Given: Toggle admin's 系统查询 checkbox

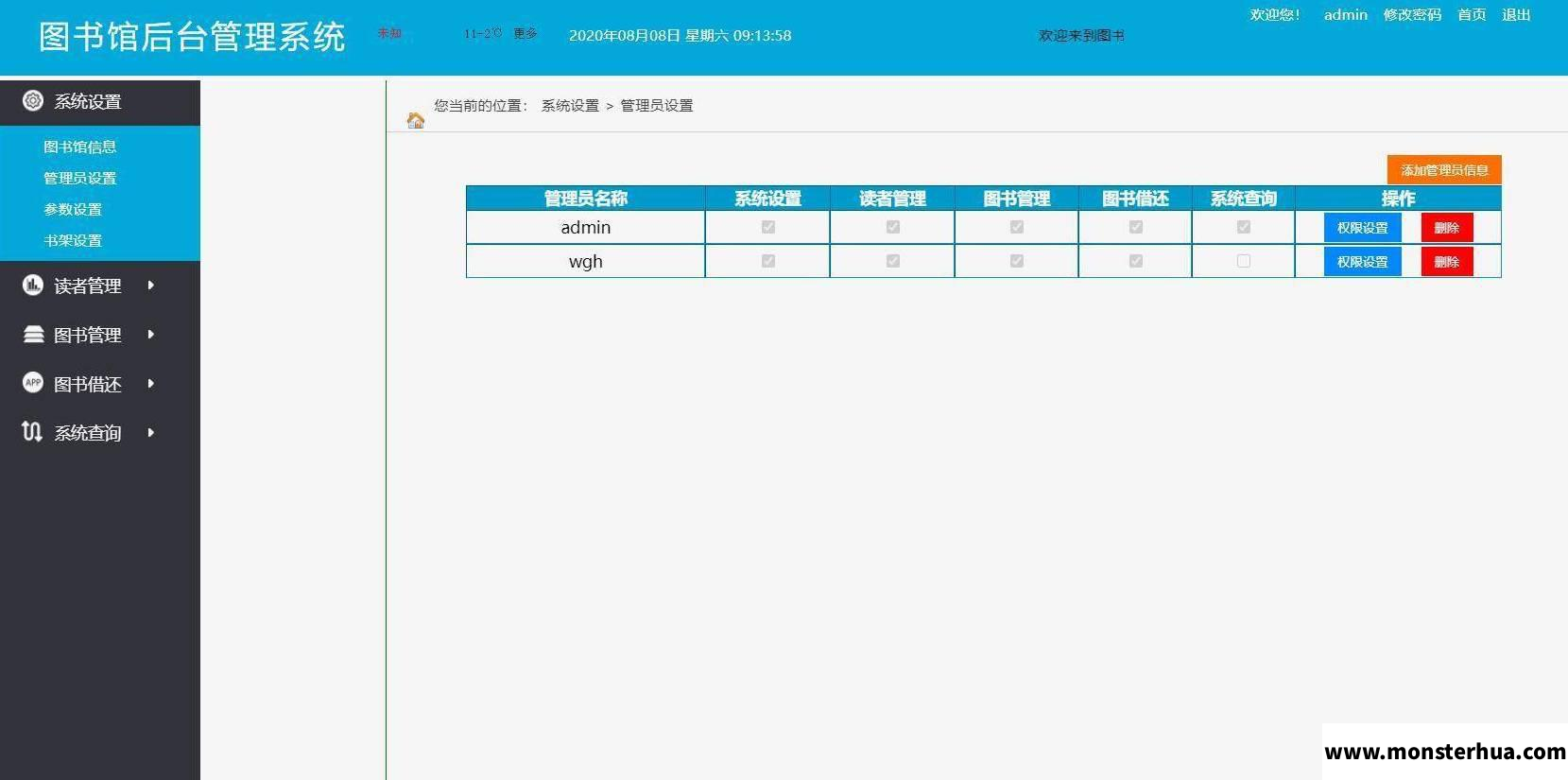Looking at the screenshot, I should (1244, 227).
